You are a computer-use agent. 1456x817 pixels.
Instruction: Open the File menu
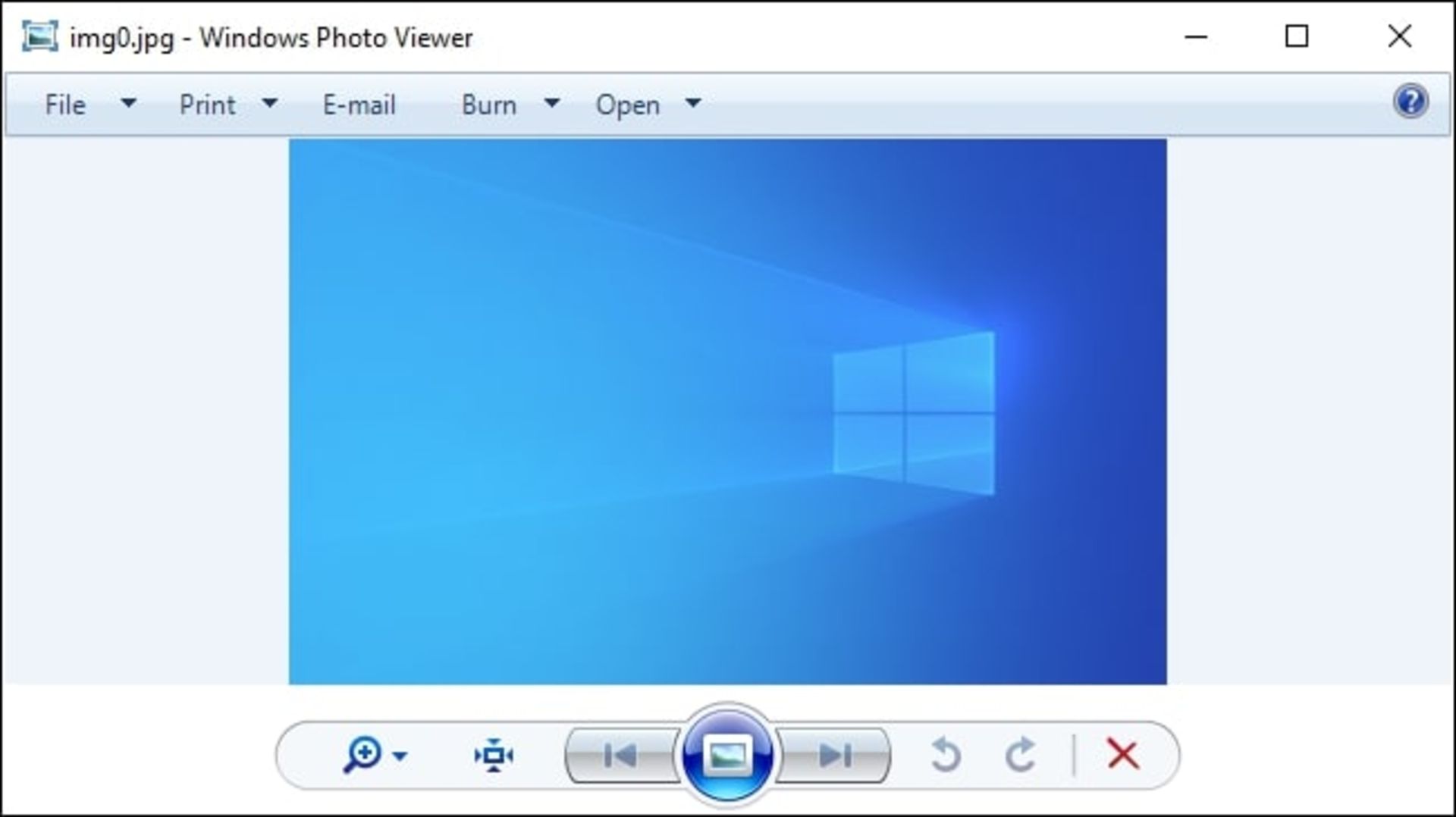(x=65, y=105)
